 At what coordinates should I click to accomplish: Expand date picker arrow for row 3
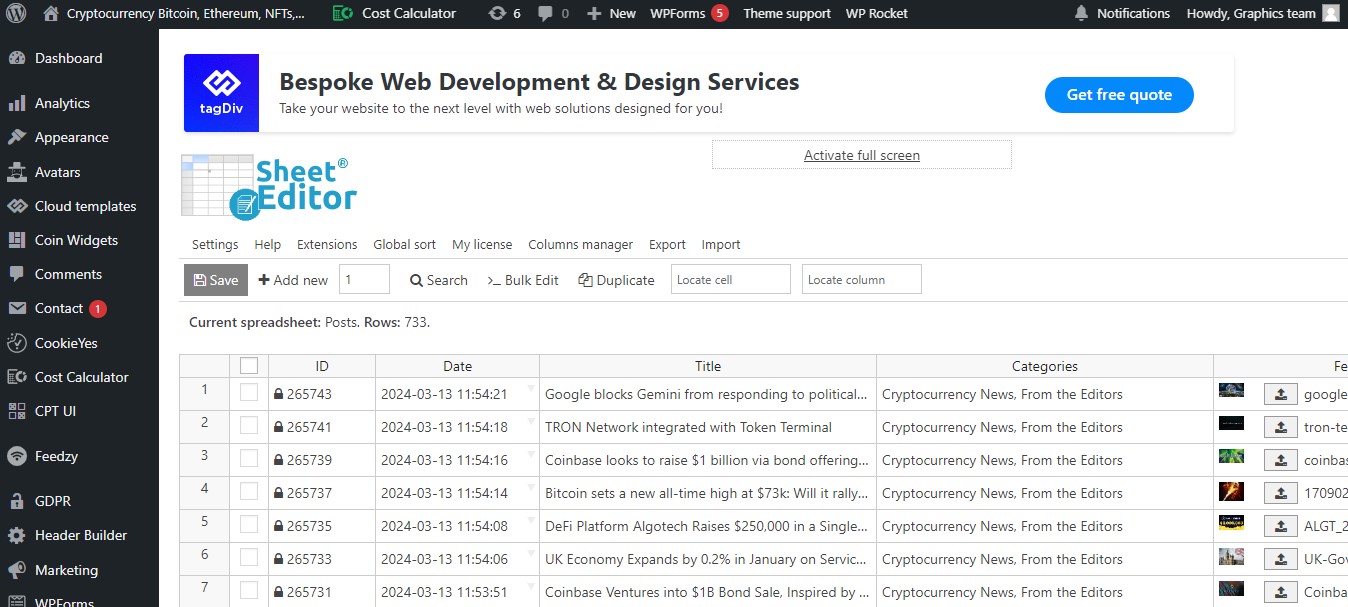coord(531,454)
